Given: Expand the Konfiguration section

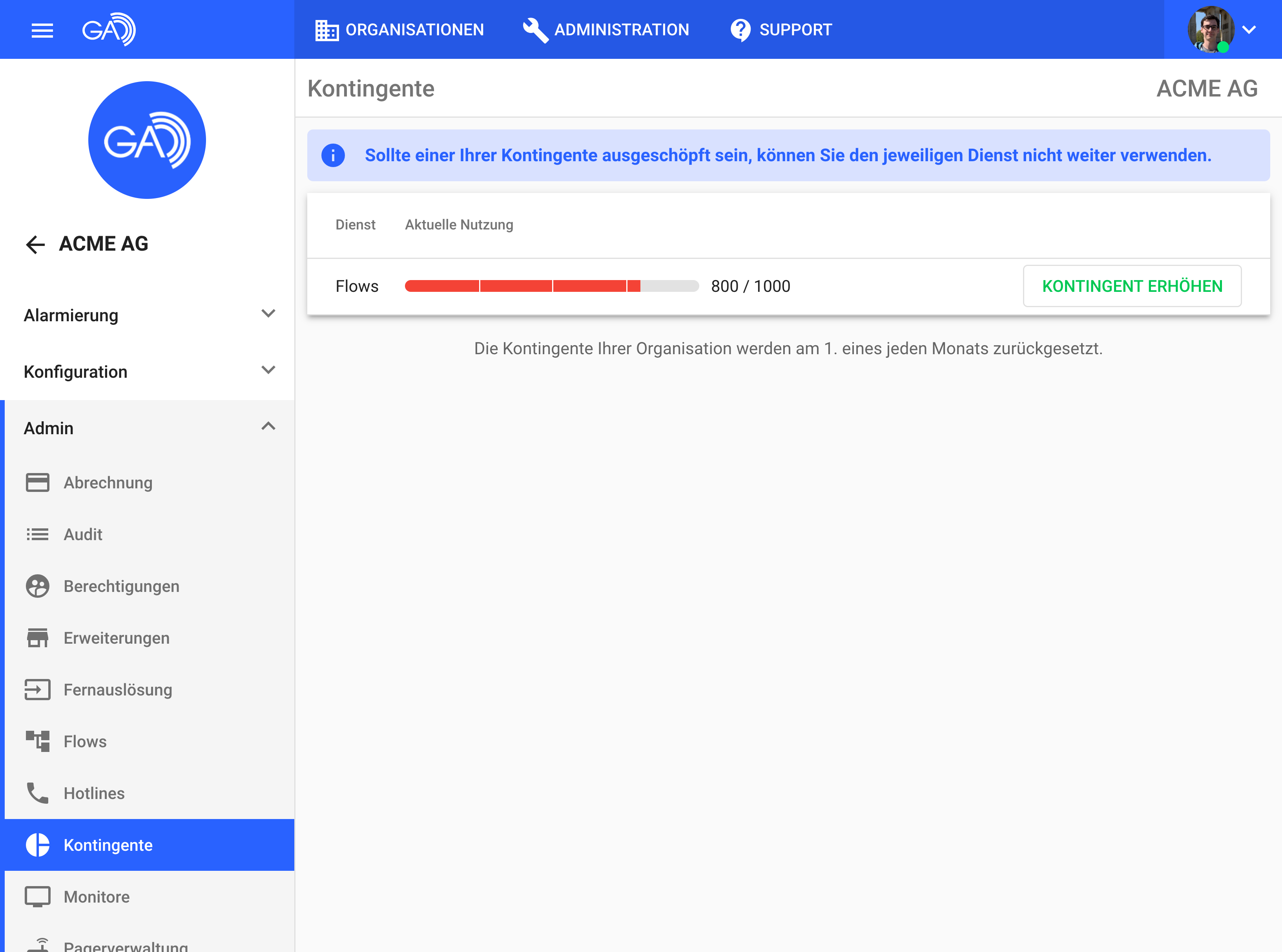Looking at the screenshot, I should pos(147,372).
